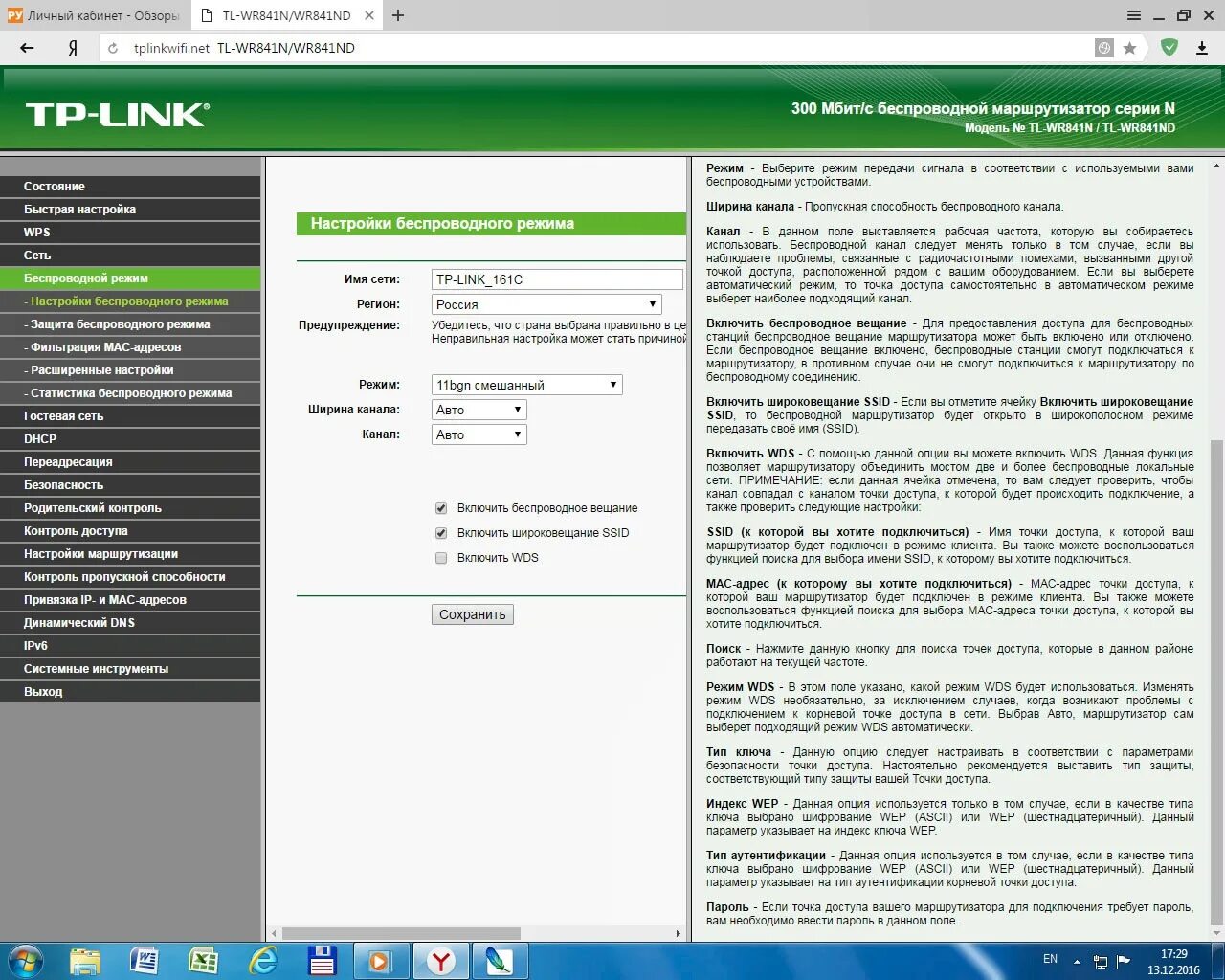Screen dimensions: 1225x980
Task: Switch to the Личный кабинет - Обзоры tab
Action: [x=95, y=15]
